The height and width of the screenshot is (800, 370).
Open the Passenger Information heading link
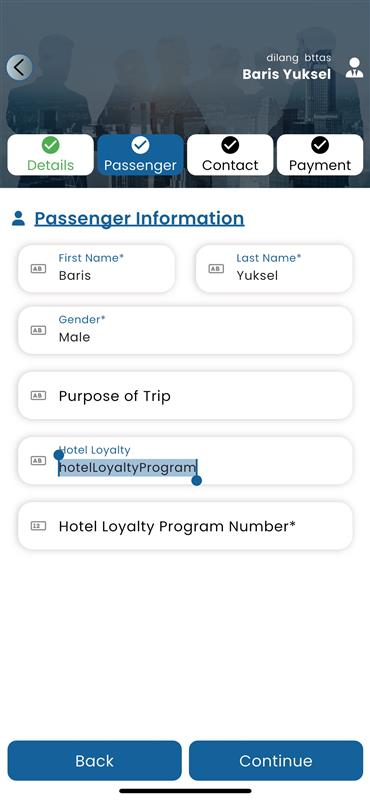coord(139,218)
